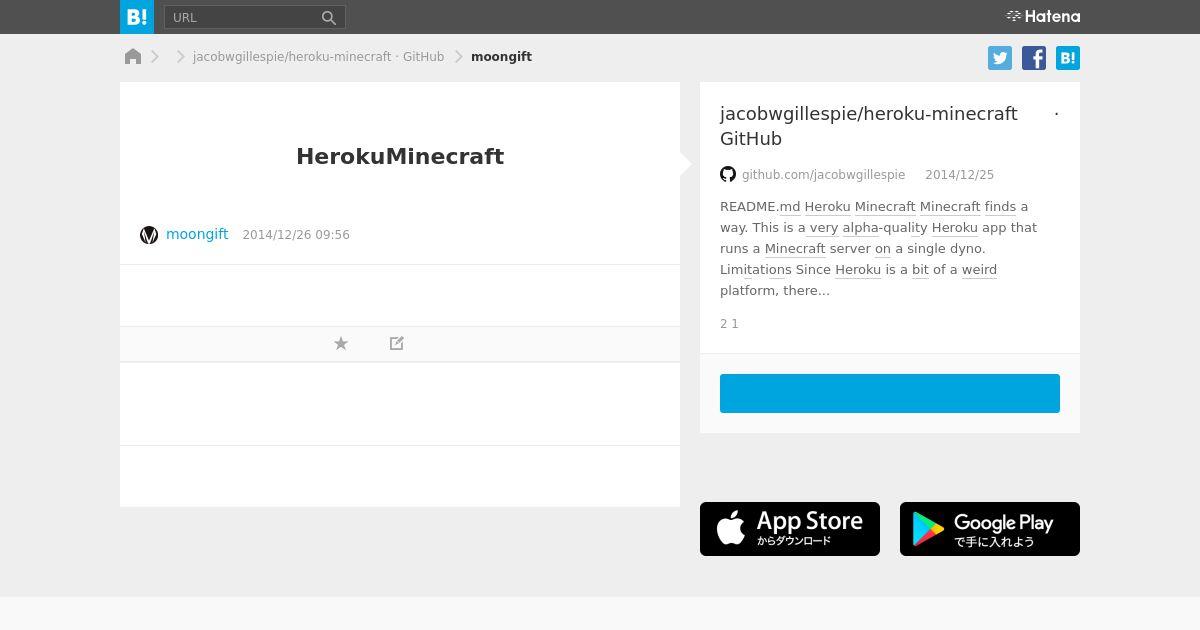Open the jacobwgillespie/heroku-minecraft breadcrumb link

pyautogui.click(x=318, y=57)
